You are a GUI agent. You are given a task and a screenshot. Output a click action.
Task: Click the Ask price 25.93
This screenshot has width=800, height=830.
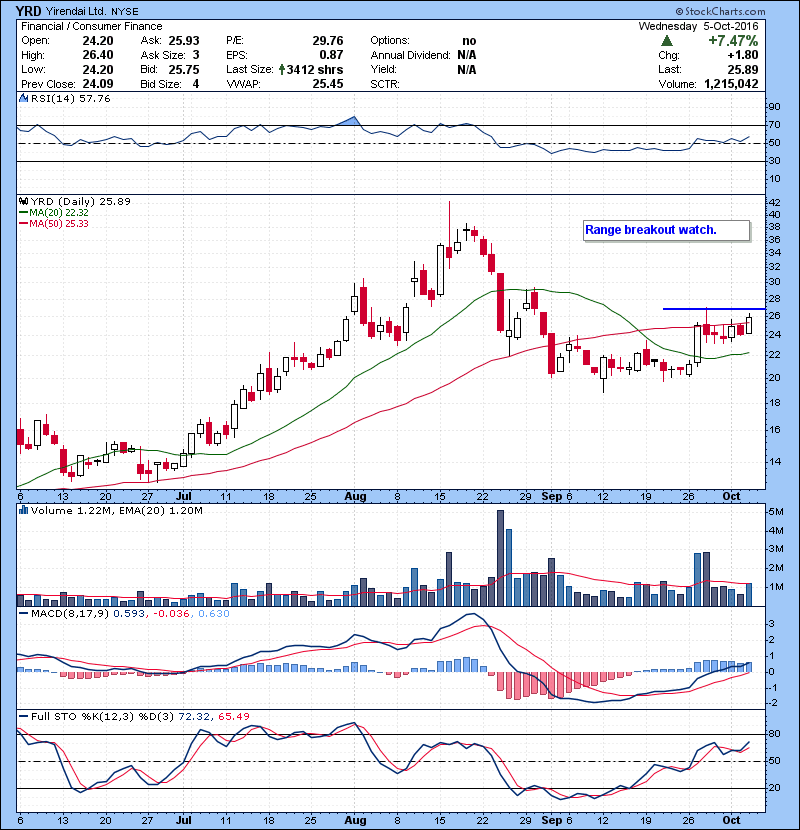click(184, 41)
